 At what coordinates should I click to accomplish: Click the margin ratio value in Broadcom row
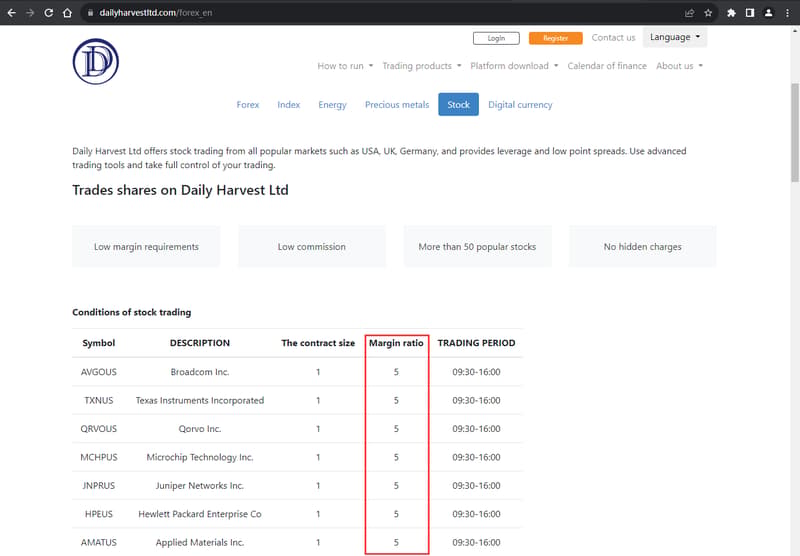(396, 372)
